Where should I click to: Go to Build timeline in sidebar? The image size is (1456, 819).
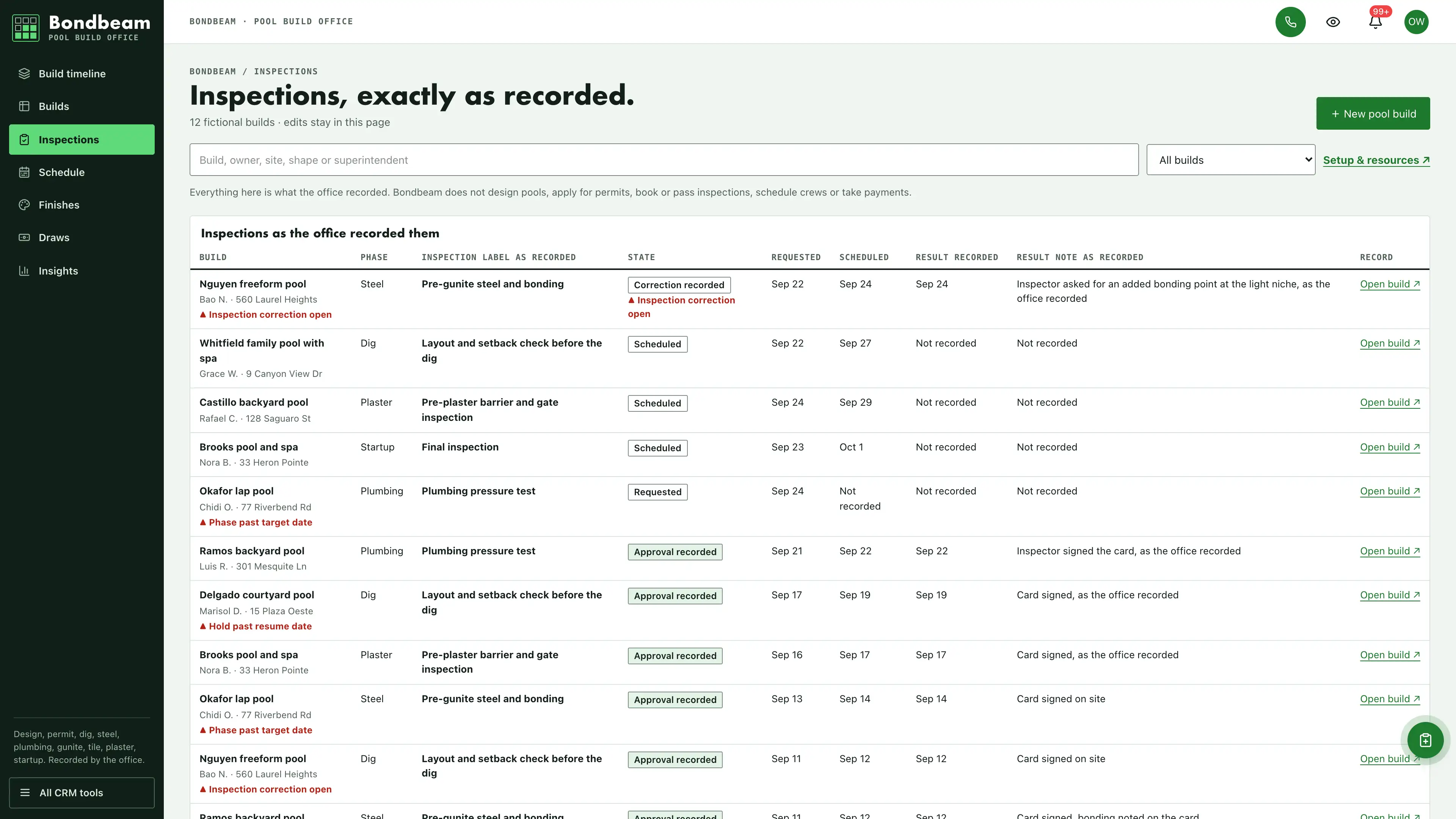coord(82,74)
